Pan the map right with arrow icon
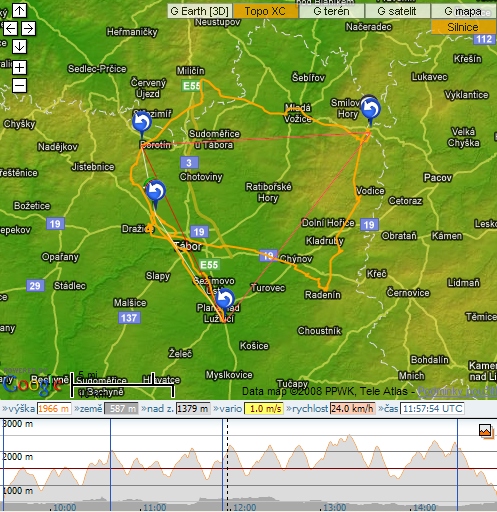This screenshot has width=497, height=512. pyautogui.click(x=28, y=28)
